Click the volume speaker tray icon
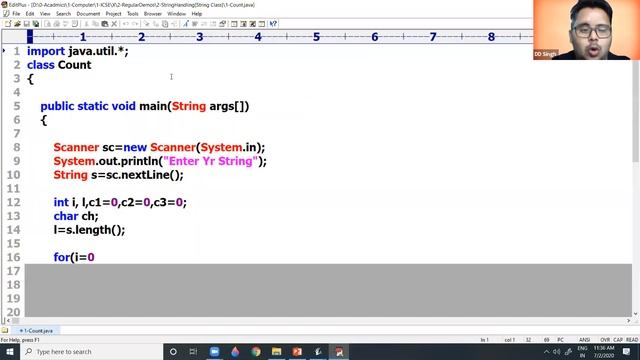 [x=557, y=351]
